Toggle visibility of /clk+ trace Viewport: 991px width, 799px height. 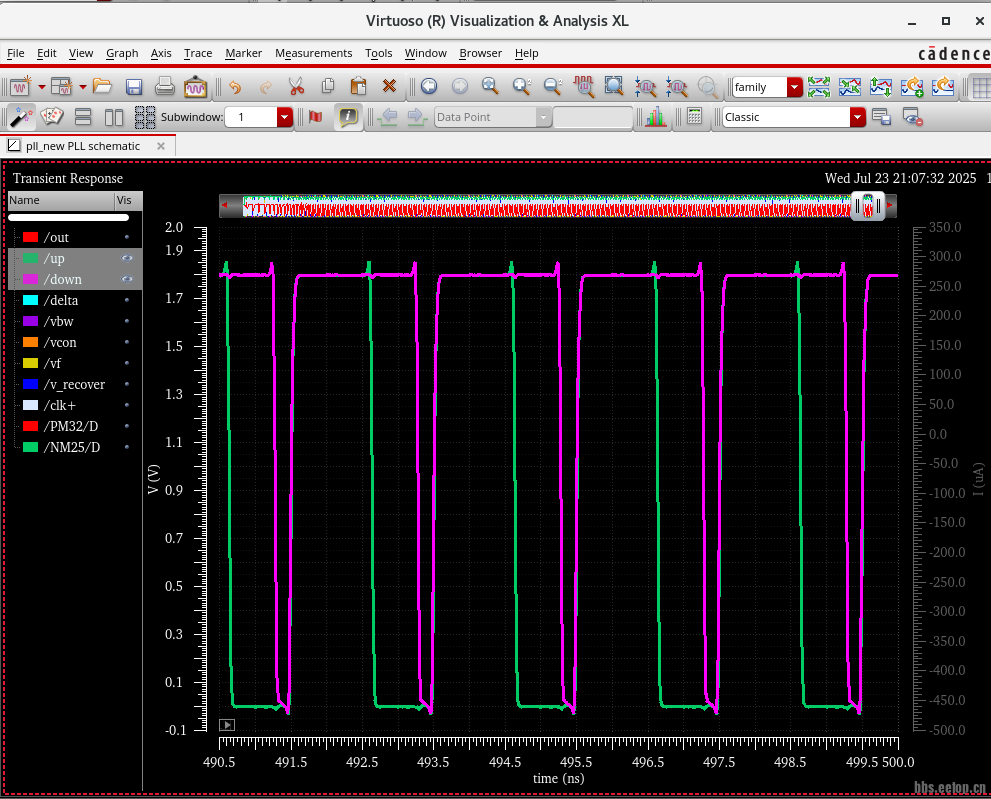click(x=127, y=405)
